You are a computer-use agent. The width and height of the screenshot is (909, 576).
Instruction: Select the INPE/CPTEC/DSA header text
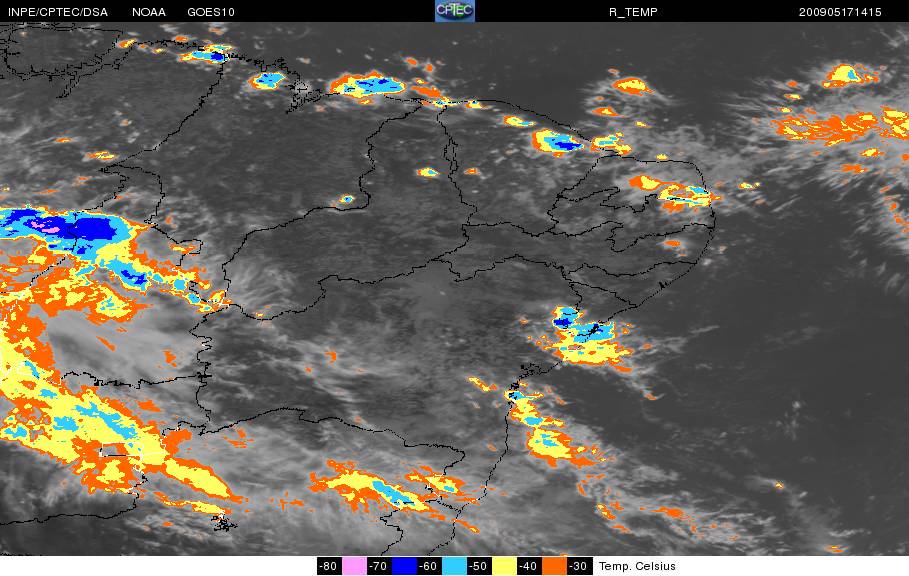coord(58,12)
